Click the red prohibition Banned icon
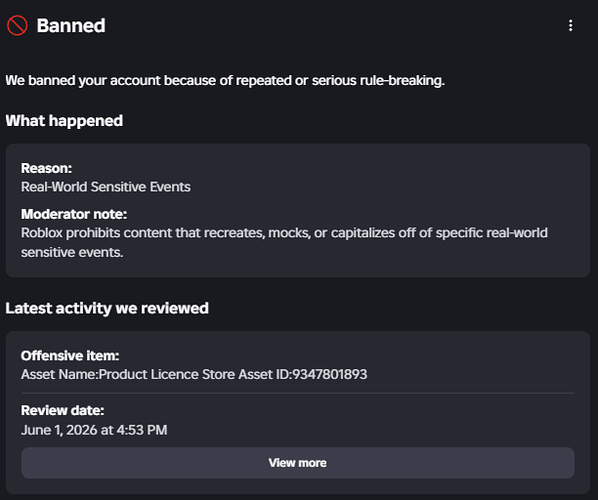 (x=17, y=26)
